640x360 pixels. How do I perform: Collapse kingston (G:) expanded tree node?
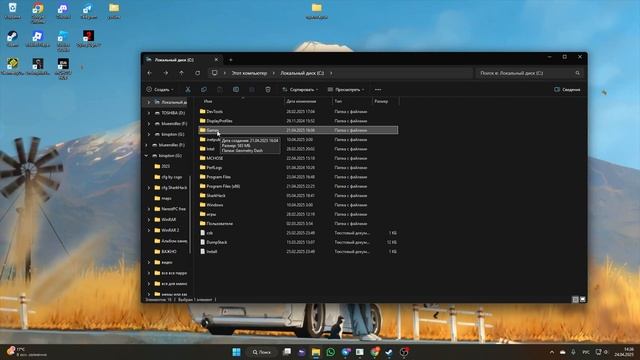[x=146, y=156]
